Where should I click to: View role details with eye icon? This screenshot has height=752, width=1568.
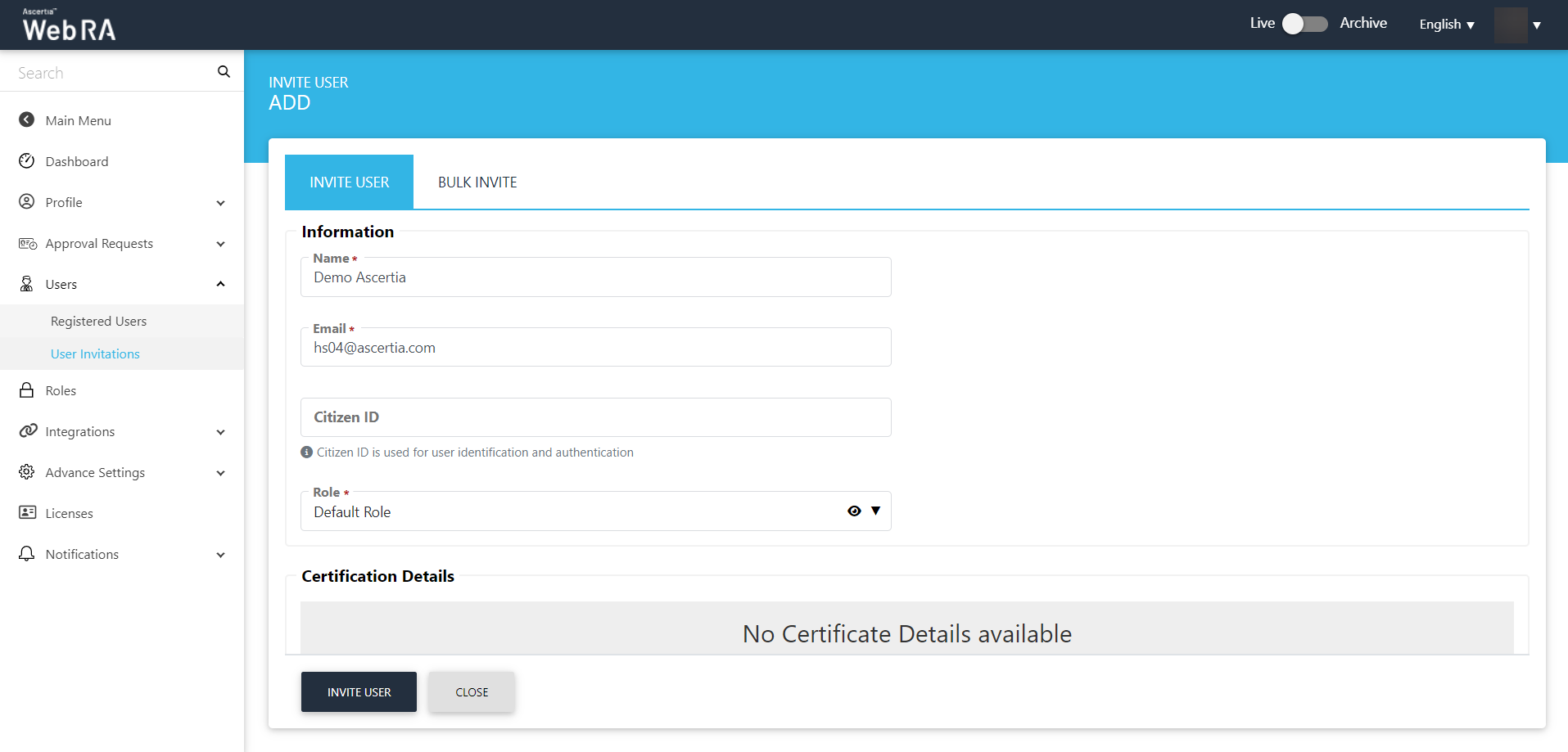(854, 511)
